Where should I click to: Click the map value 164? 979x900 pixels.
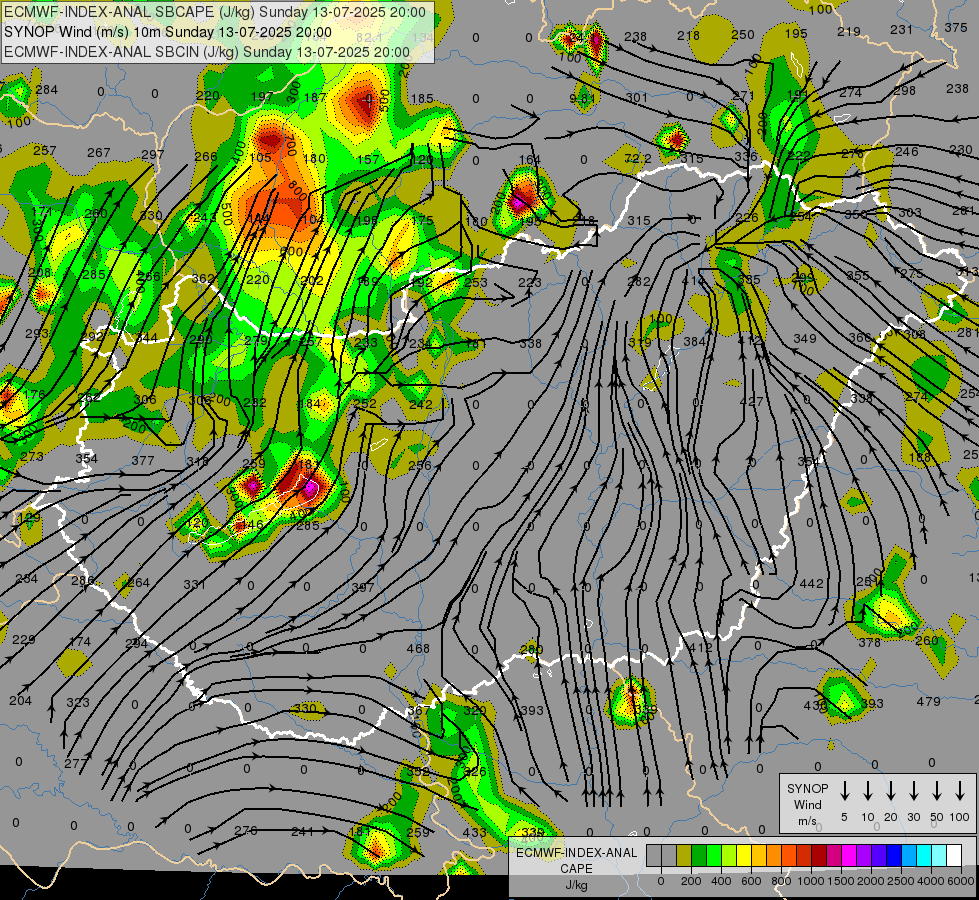click(529, 159)
